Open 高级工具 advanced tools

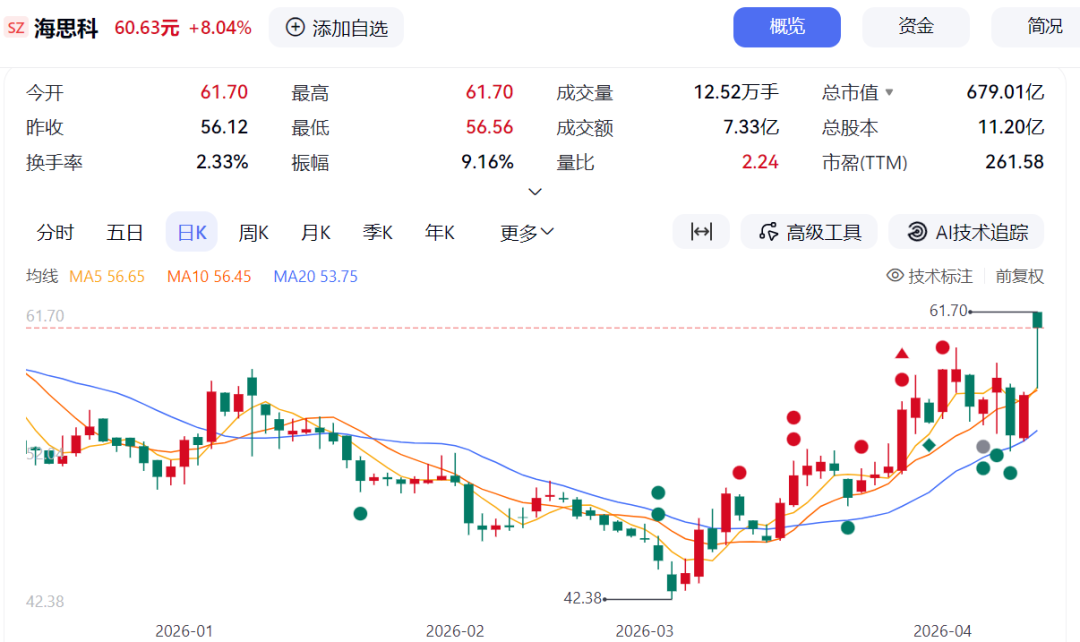809,232
